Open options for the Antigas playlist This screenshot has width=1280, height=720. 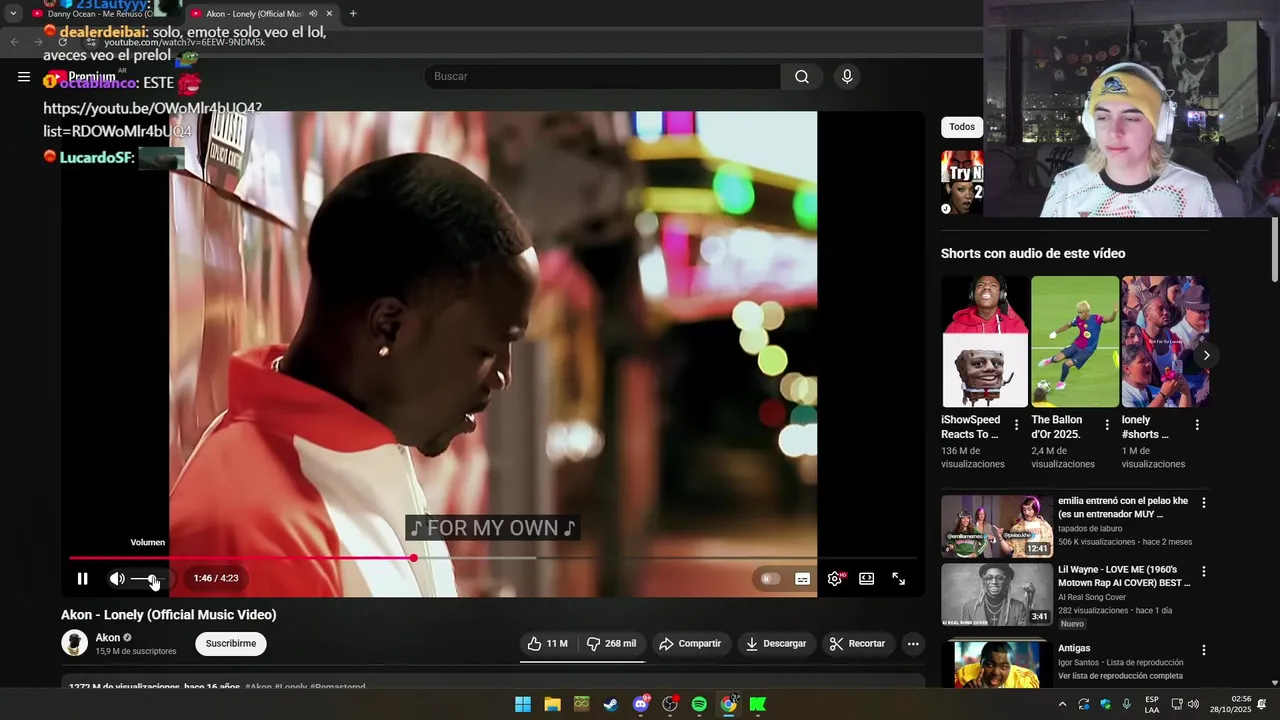point(1204,650)
